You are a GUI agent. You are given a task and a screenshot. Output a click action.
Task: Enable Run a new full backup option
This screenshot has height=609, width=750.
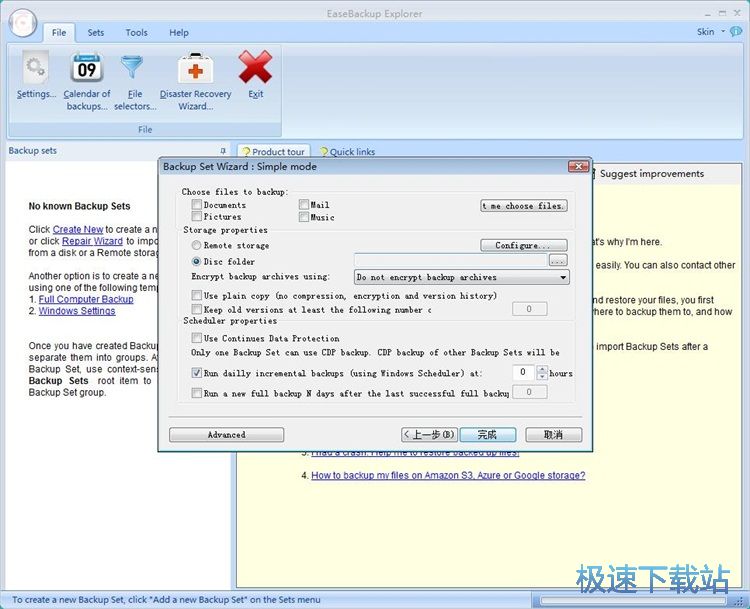197,393
